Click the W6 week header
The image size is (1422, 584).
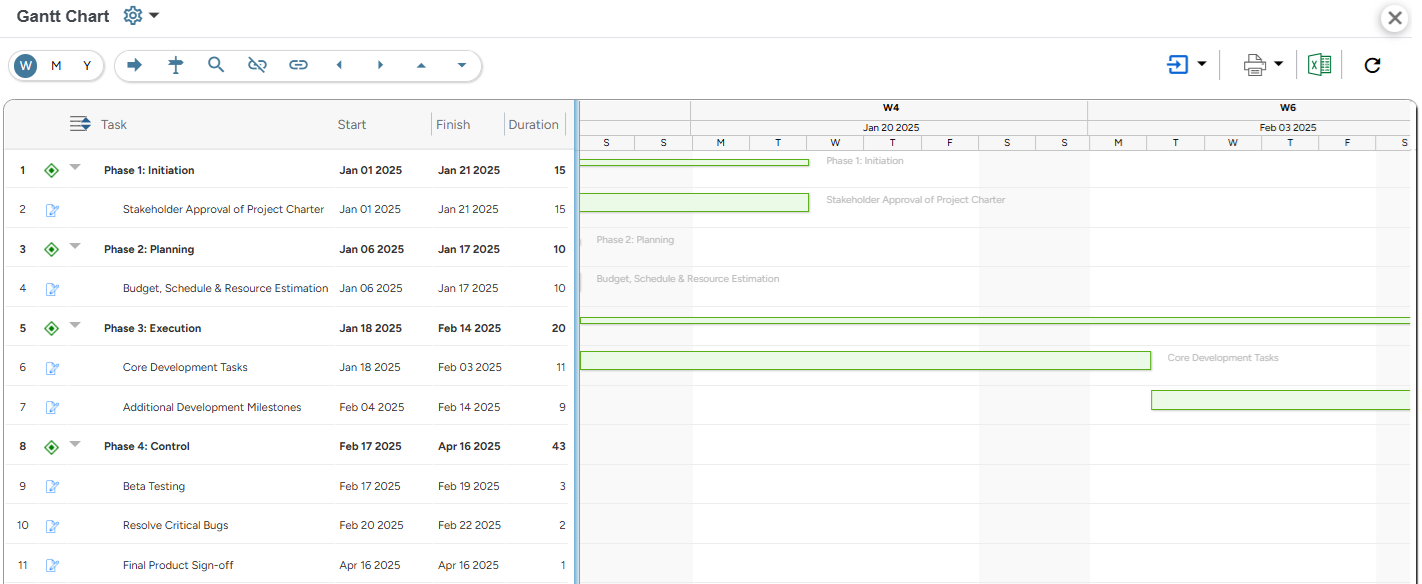[x=1288, y=108]
